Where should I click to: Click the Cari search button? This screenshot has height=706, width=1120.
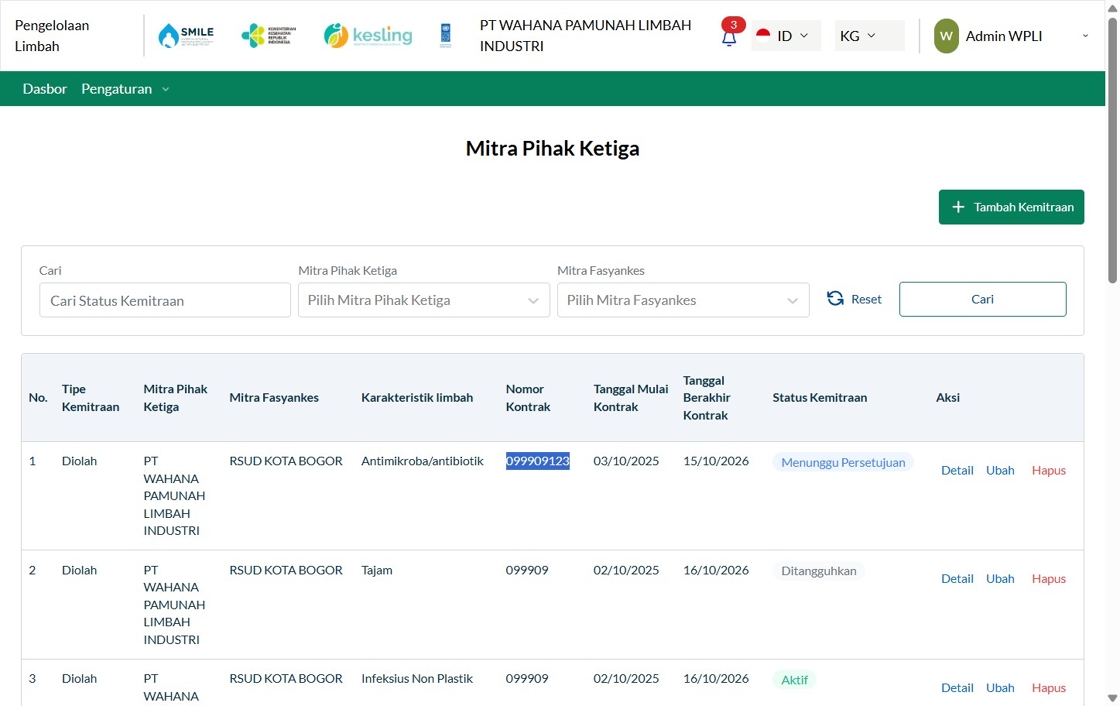click(x=982, y=299)
